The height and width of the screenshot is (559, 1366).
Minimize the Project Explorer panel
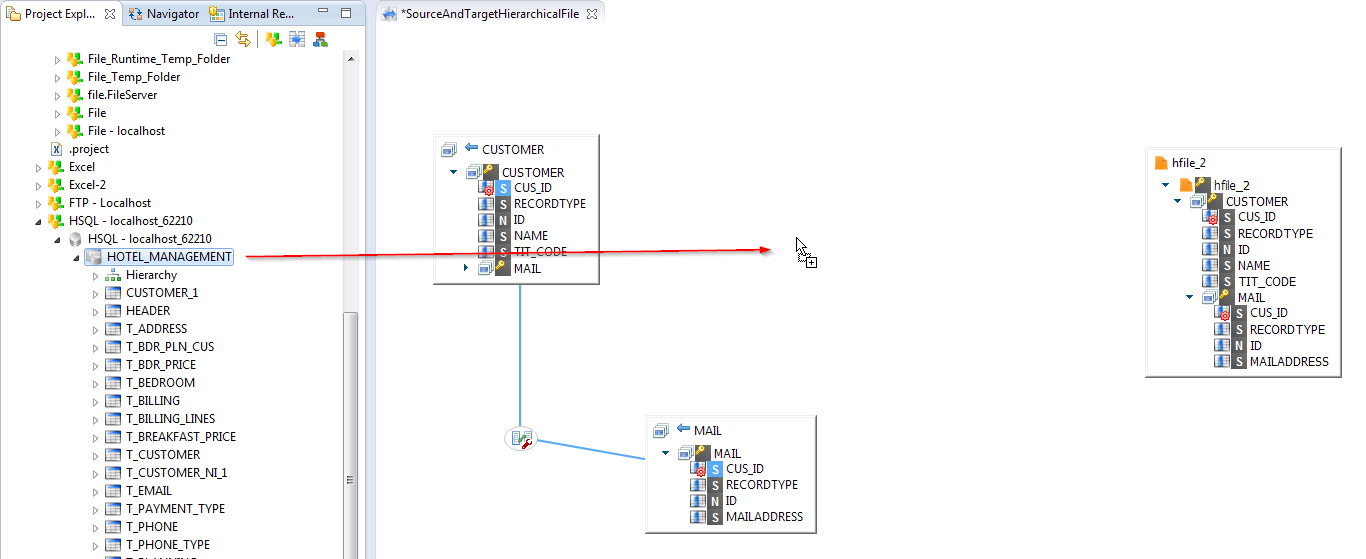click(x=325, y=14)
